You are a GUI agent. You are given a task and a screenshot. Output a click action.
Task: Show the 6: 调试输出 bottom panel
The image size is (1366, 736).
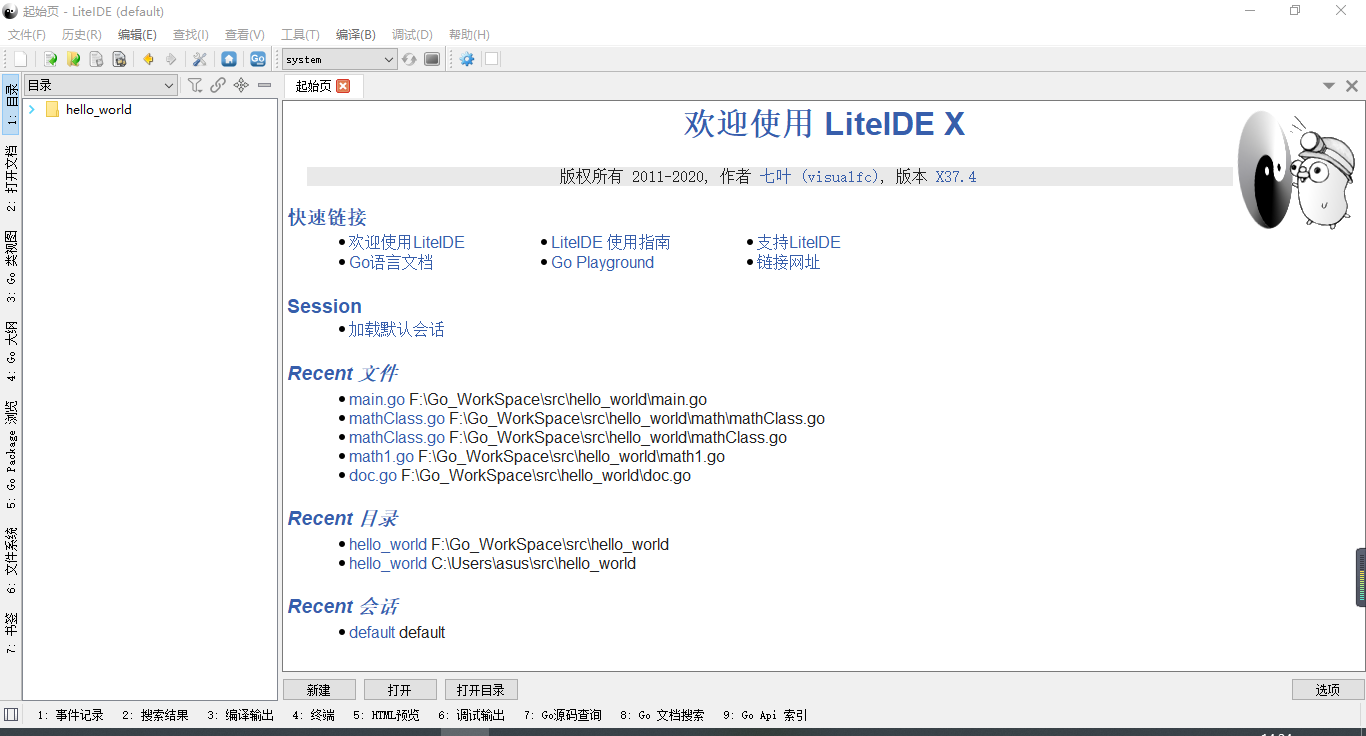471,715
